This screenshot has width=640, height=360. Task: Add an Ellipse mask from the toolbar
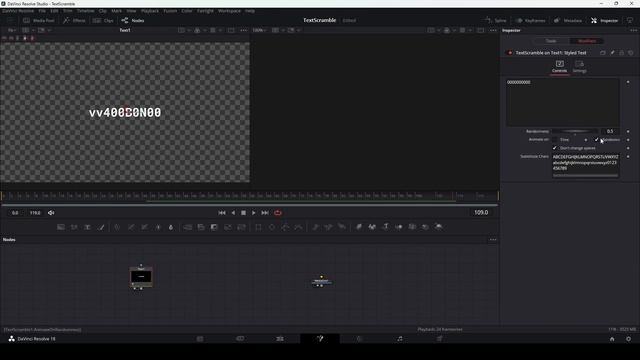[272, 227]
